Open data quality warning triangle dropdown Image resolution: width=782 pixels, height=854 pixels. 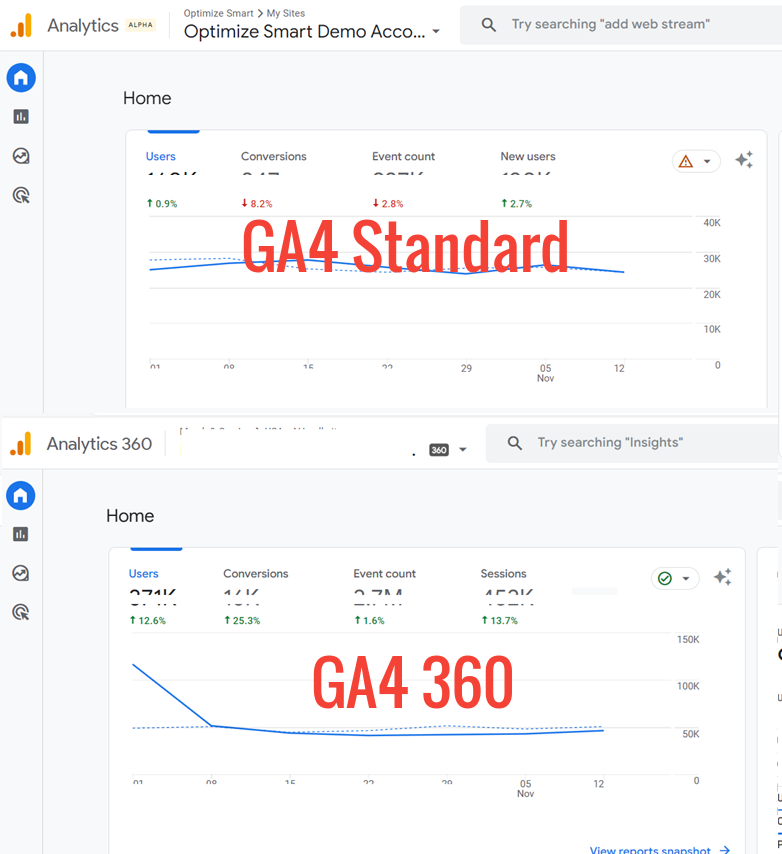(696, 161)
